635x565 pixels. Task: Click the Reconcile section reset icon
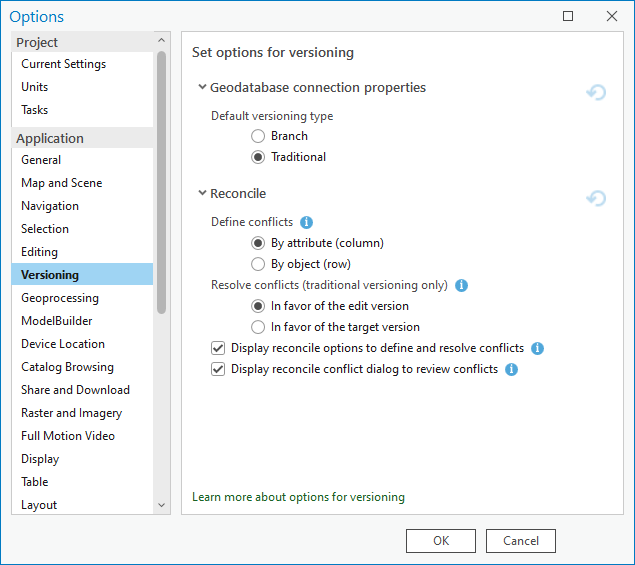596,199
